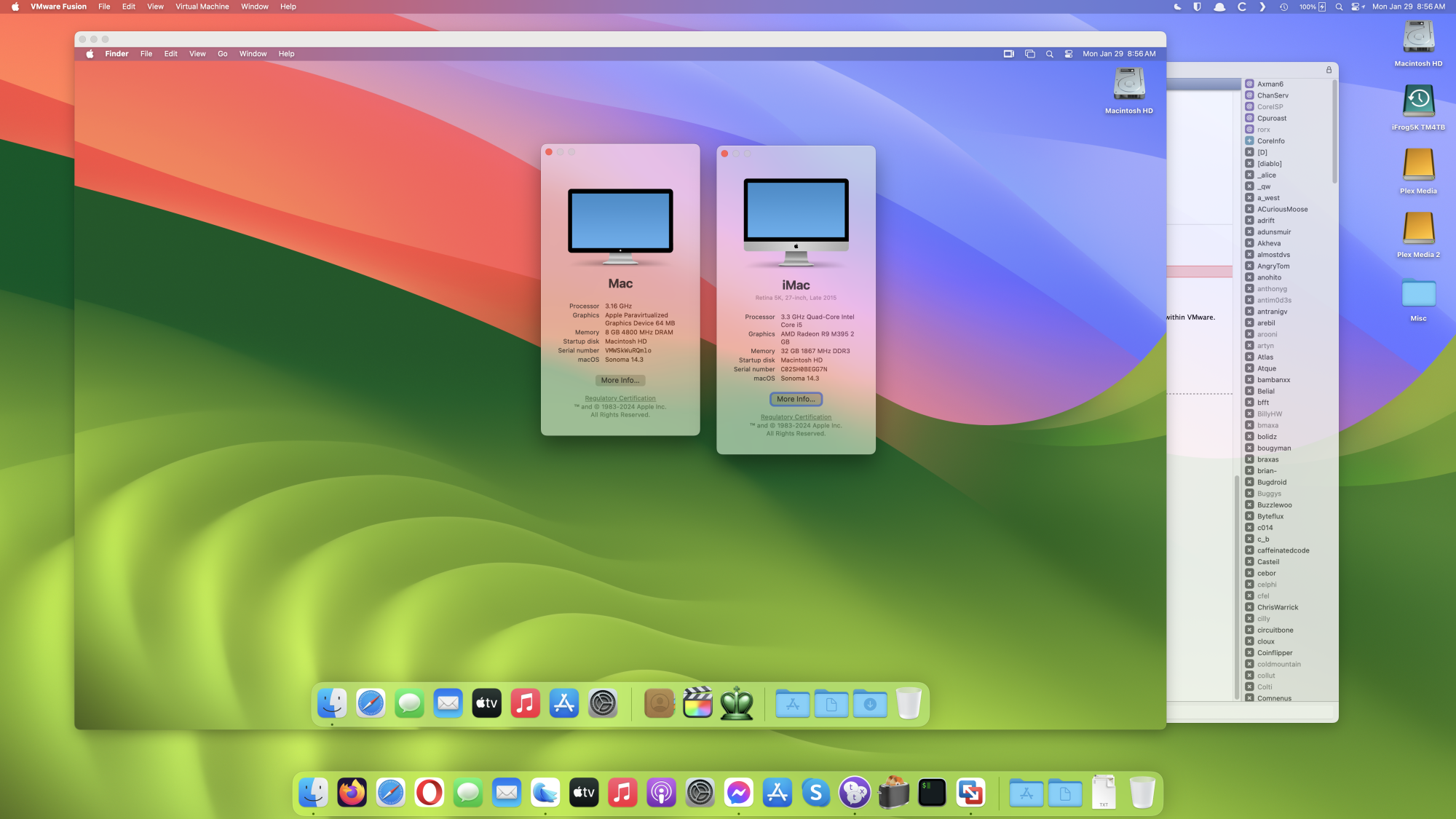Open the guest Finder's Go menu

[x=222, y=54]
